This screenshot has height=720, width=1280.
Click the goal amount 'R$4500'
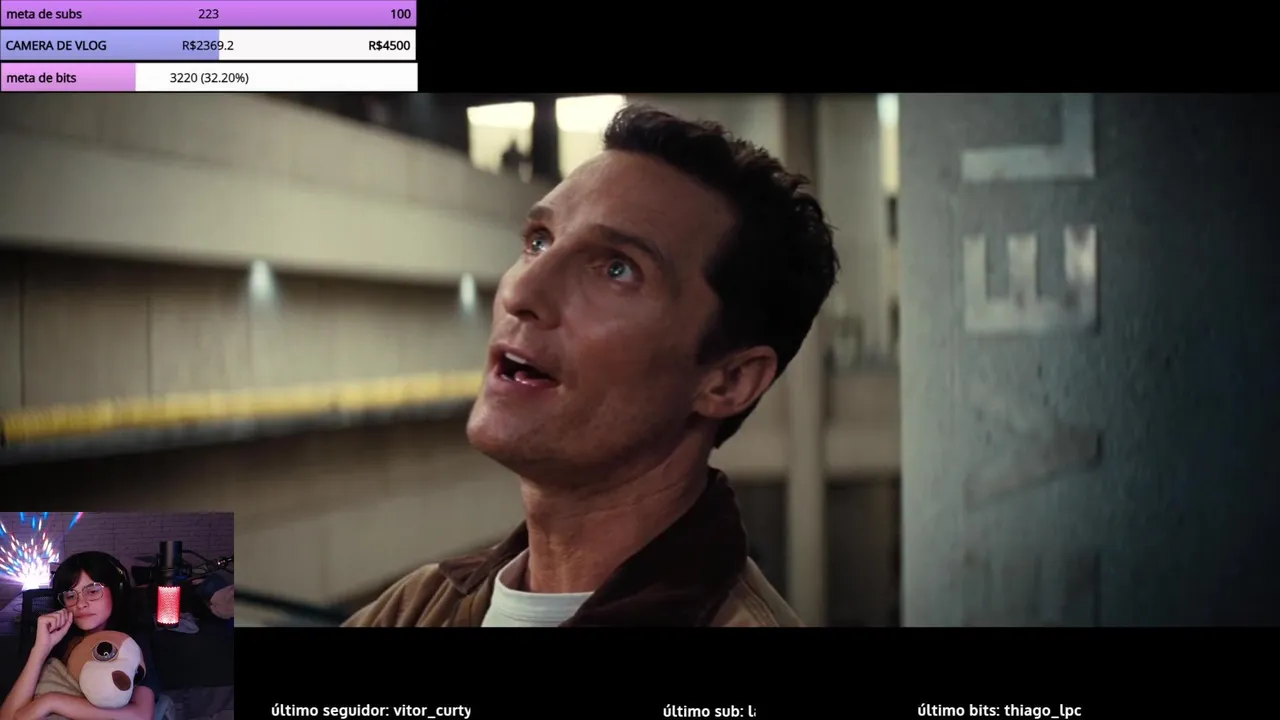pyautogui.click(x=389, y=46)
